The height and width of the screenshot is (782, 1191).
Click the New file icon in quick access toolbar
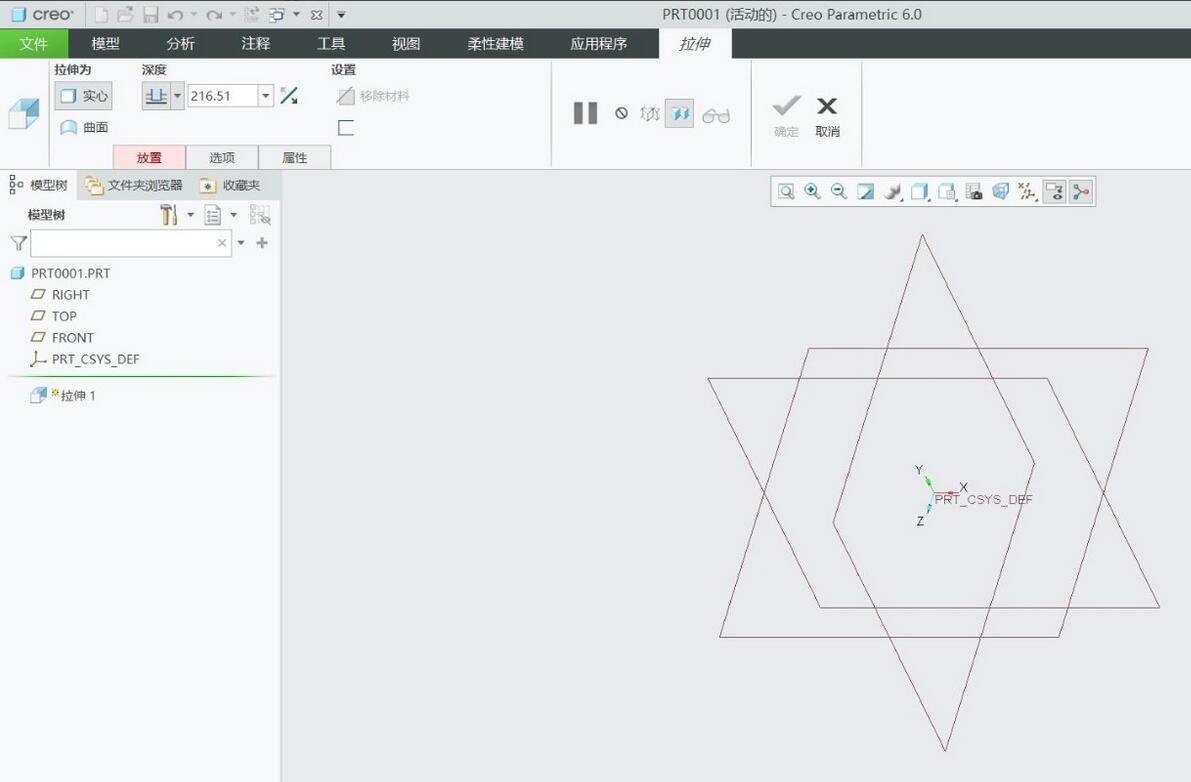point(101,14)
